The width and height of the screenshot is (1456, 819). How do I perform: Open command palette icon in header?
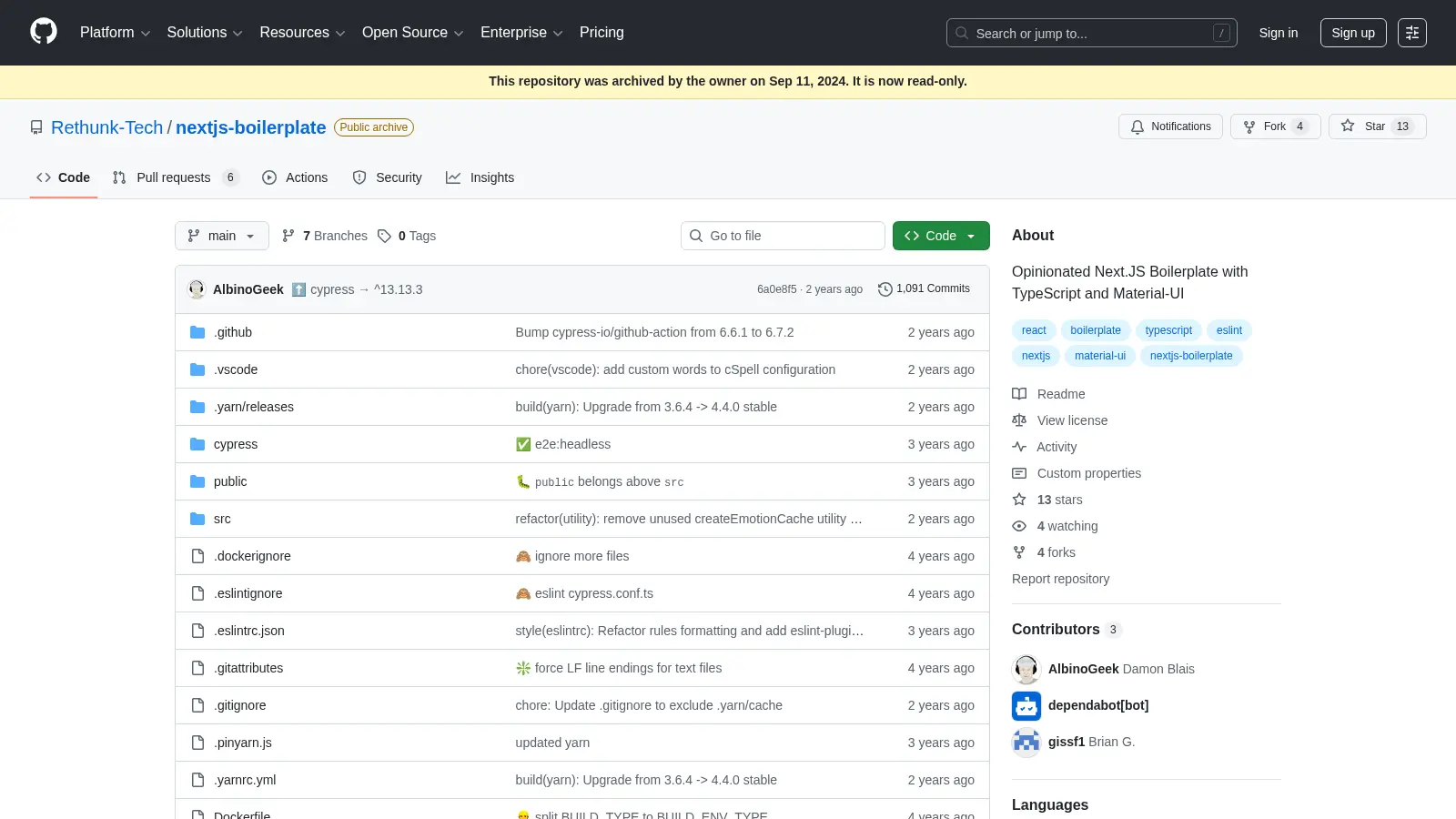[1411, 33]
